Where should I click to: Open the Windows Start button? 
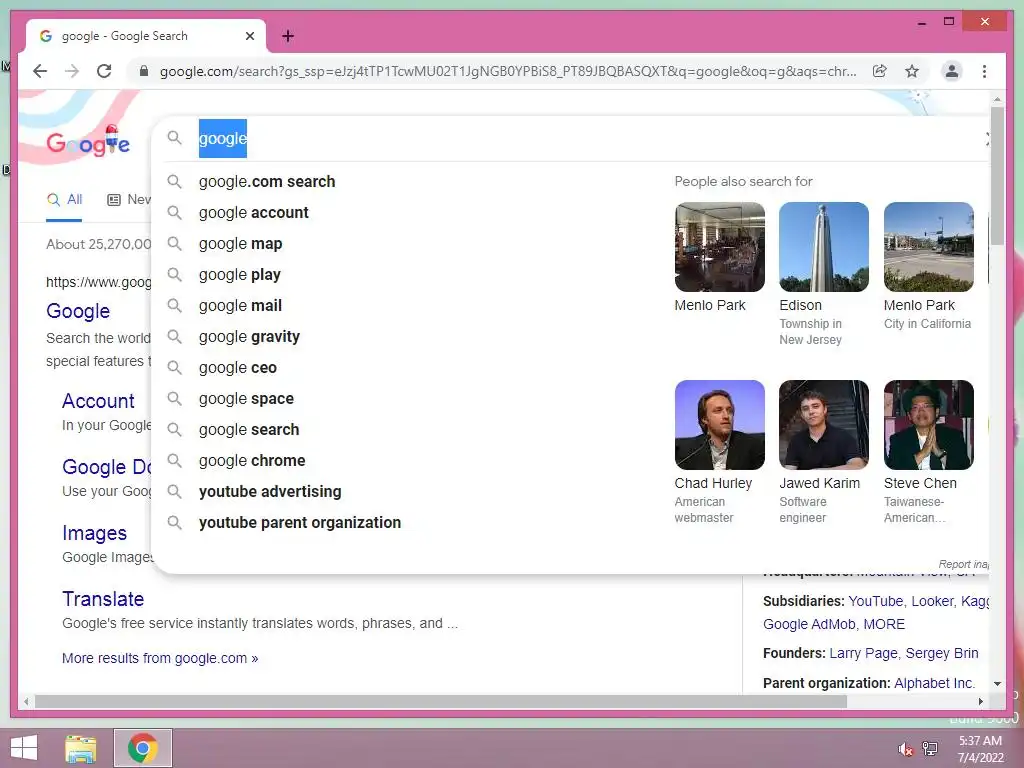click(x=24, y=748)
